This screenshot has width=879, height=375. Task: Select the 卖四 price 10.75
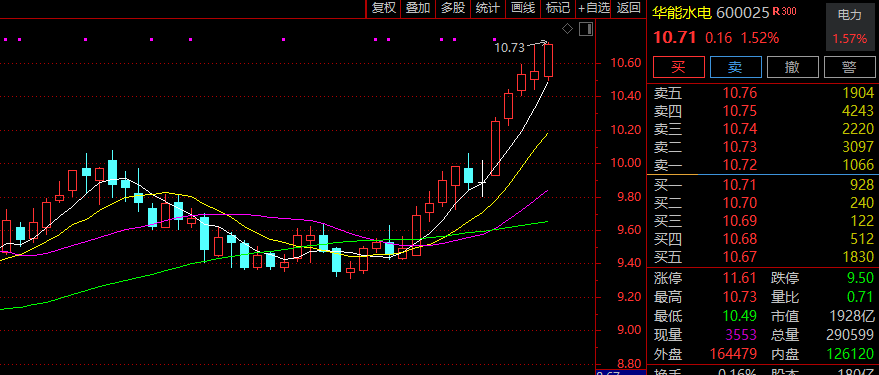tap(739, 111)
